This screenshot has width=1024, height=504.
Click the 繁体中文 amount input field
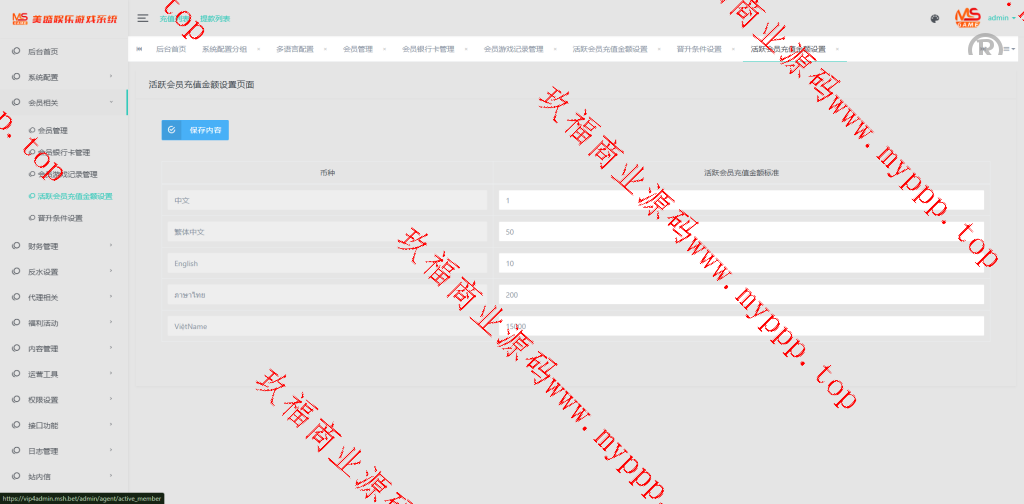[x=740, y=232]
